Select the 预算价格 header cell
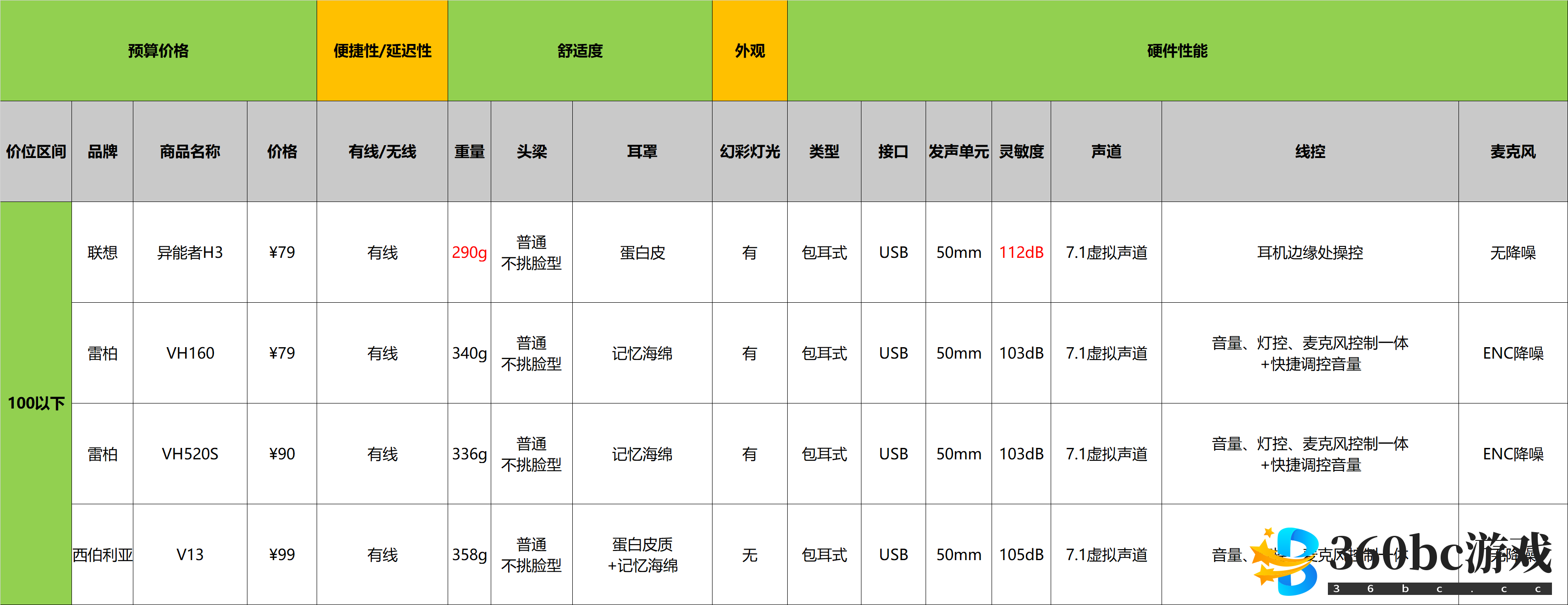1568x605 pixels. point(158,50)
